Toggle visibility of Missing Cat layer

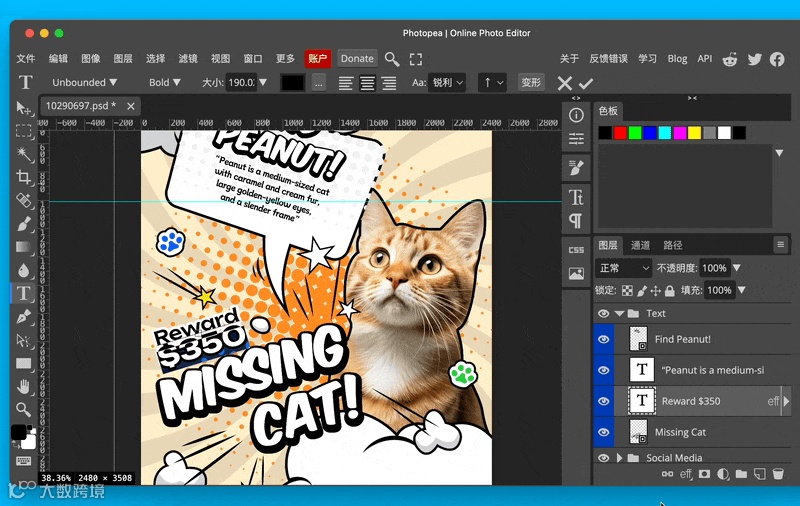(603, 432)
